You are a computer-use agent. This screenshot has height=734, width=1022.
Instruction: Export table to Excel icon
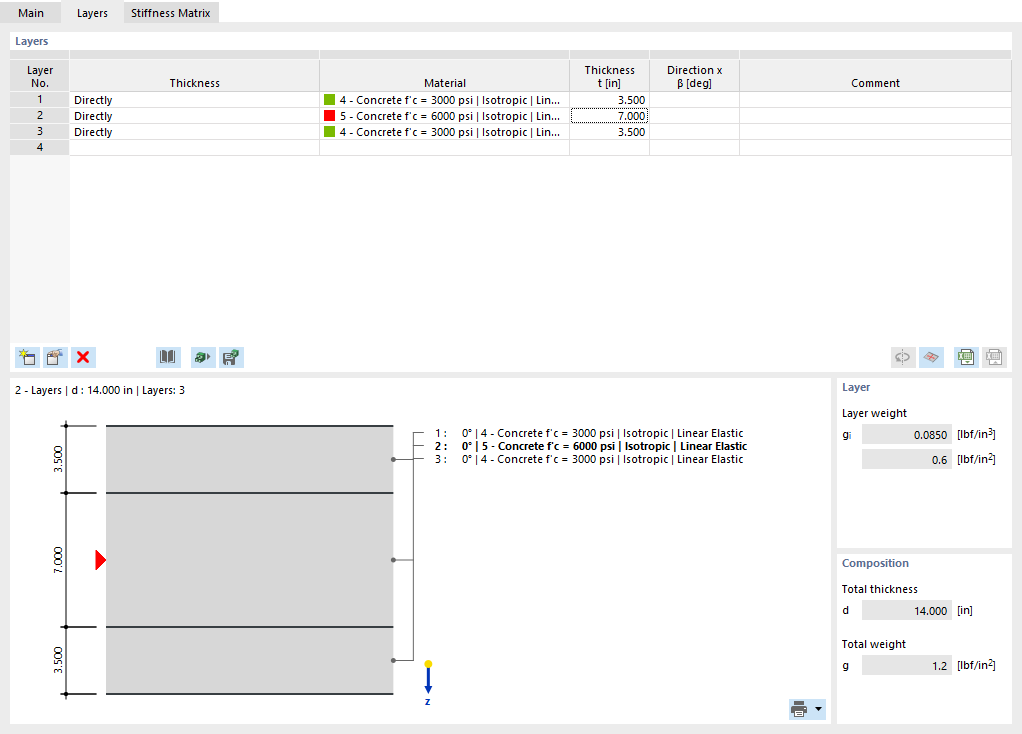tap(966, 357)
